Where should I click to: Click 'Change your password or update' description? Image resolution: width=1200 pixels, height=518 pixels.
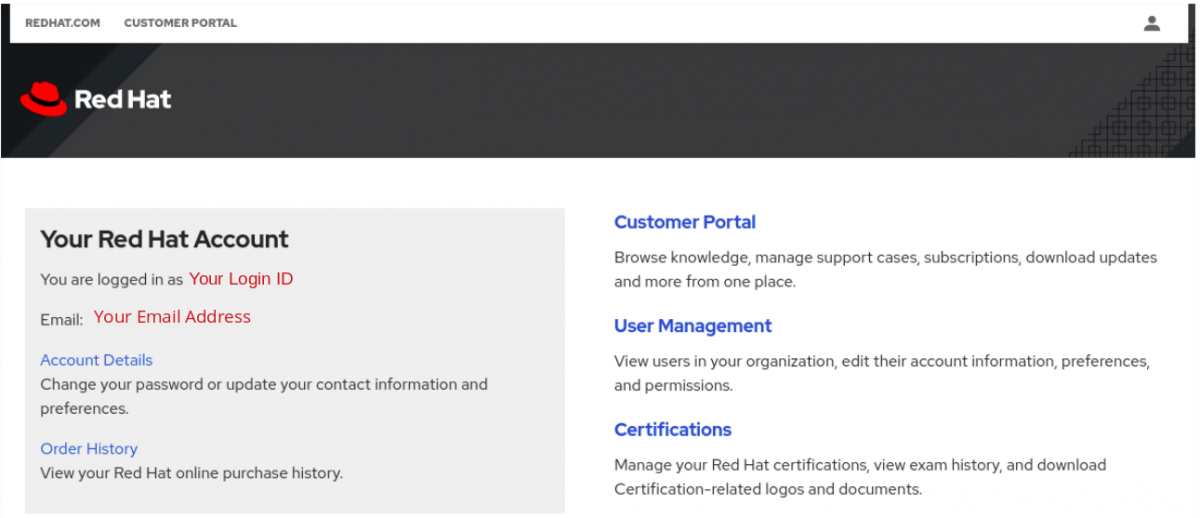click(x=264, y=396)
